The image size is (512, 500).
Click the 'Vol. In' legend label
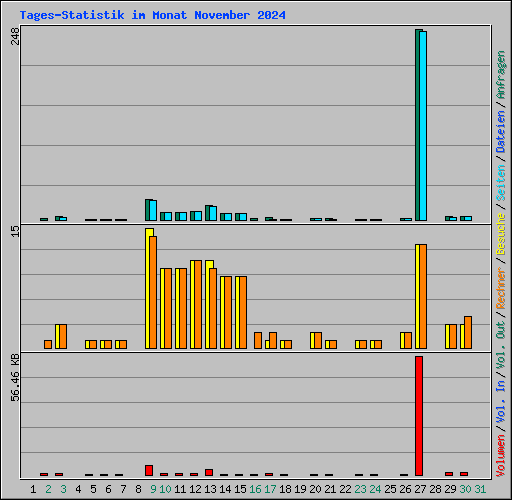tap(501, 402)
